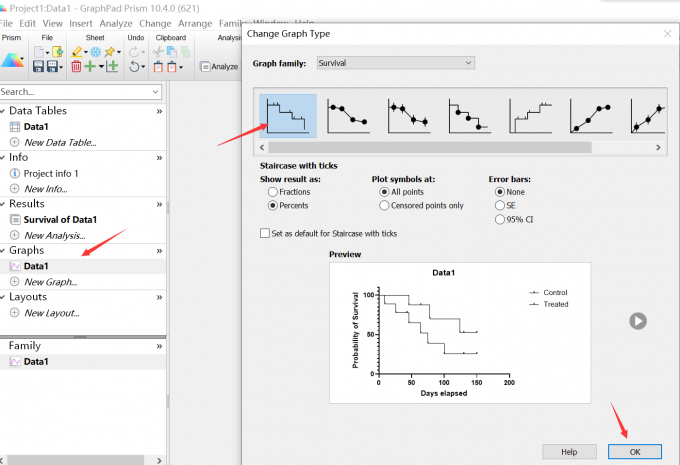Select the second survival graph thumbnail, points with lines

pos(348,116)
